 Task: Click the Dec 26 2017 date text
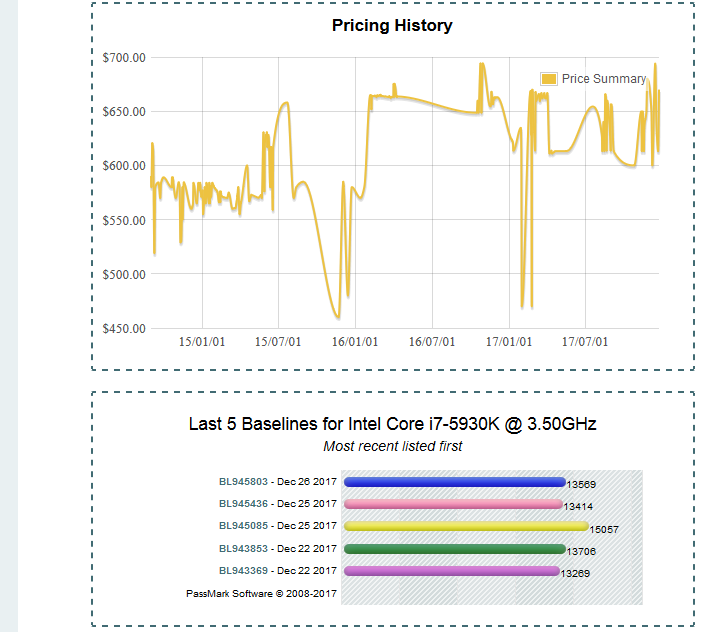click(x=307, y=481)
